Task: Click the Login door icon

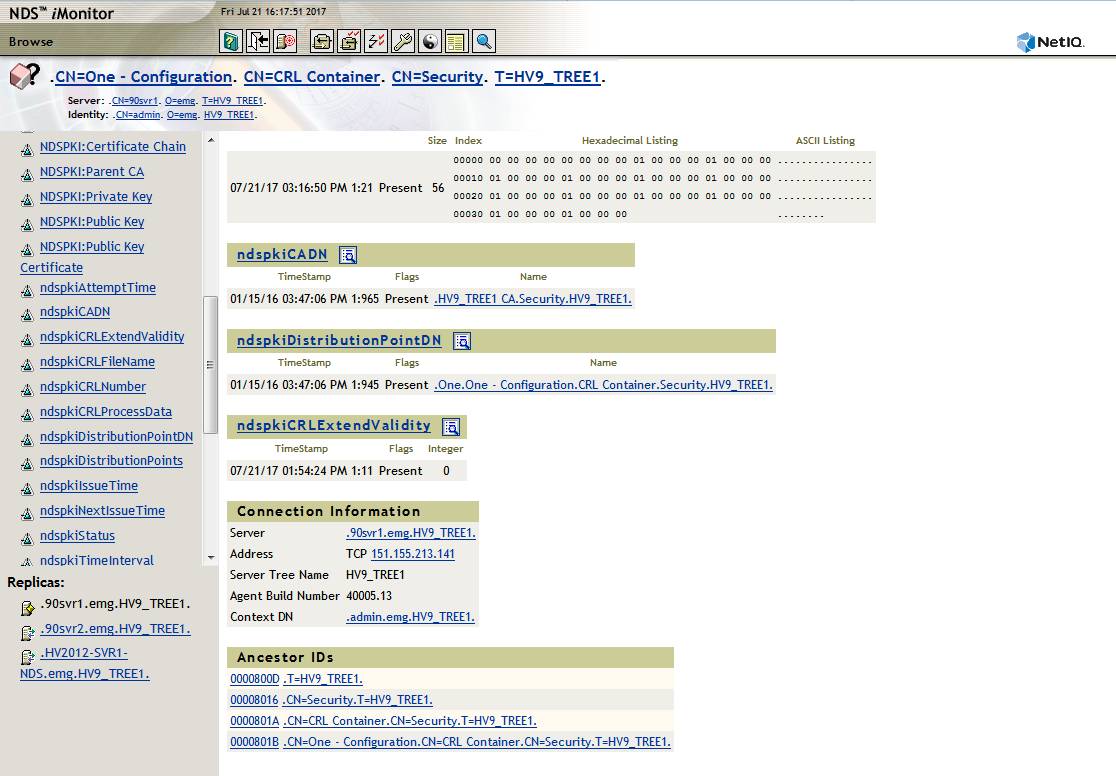Action: click(x=258, y=41)
